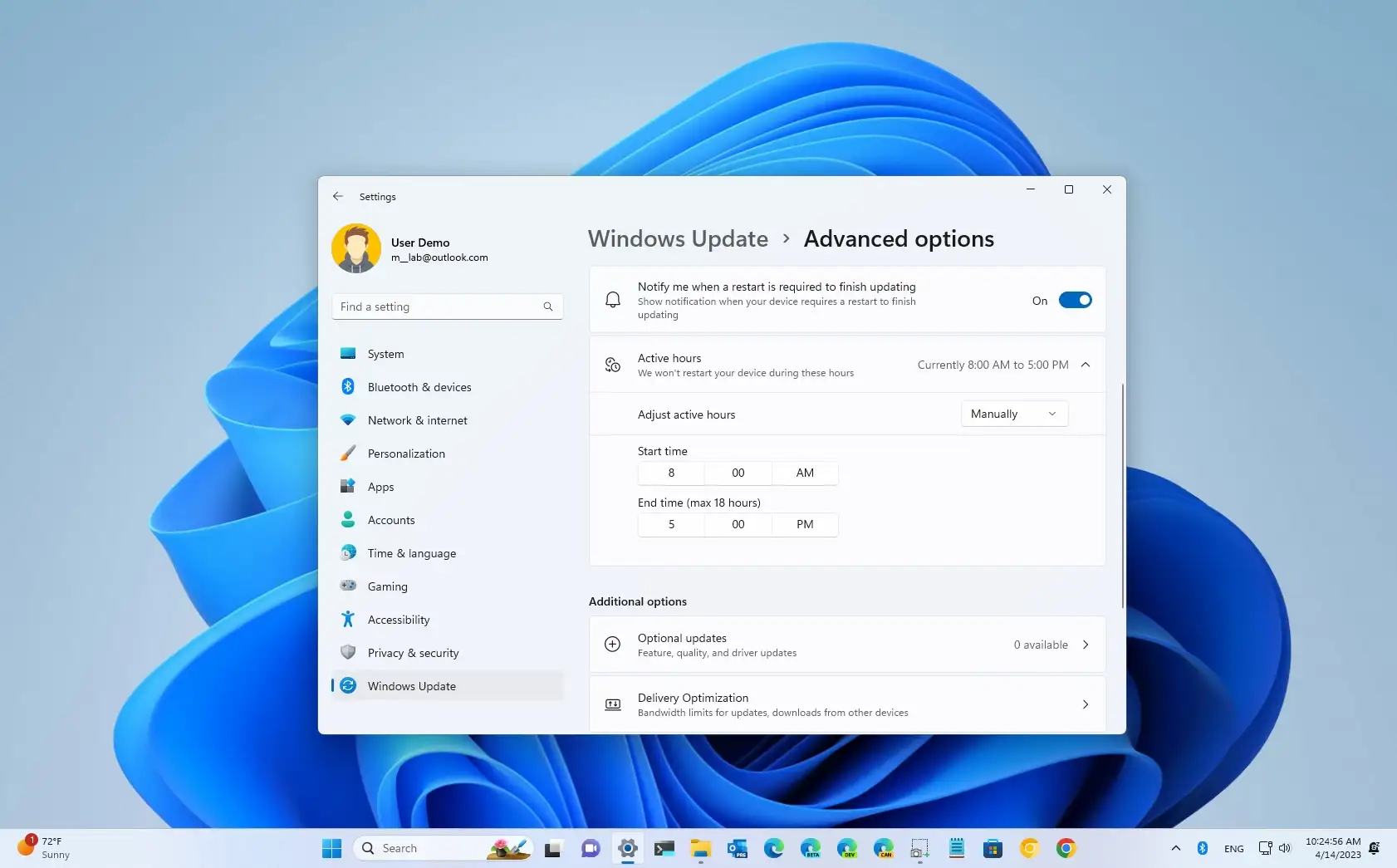1397x868 pixels.
Task: Click the Active hours clock icon
Action: click(613, 365)
